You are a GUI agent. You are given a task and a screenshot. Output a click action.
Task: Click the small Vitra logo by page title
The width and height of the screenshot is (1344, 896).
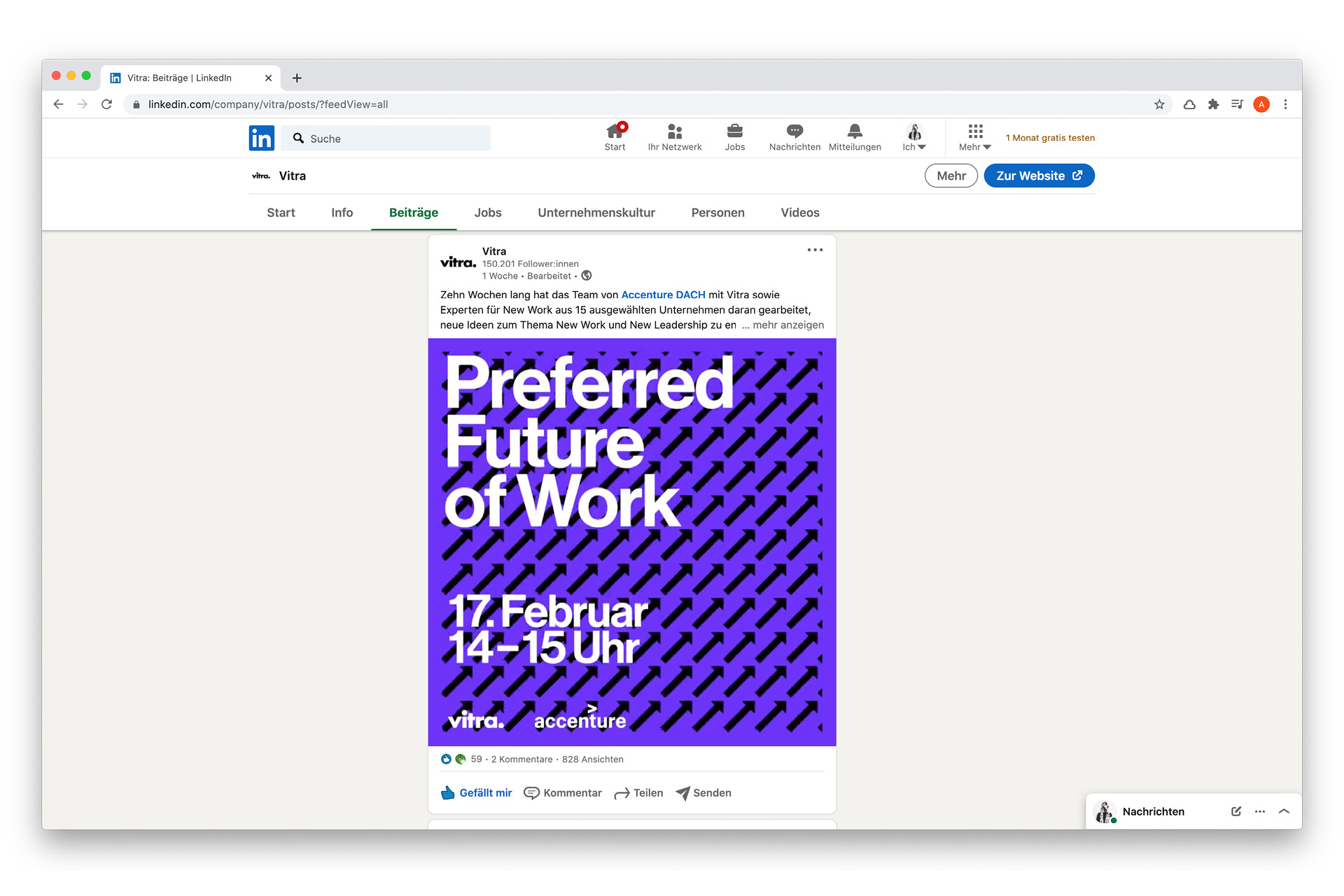(x=261, y=176)
